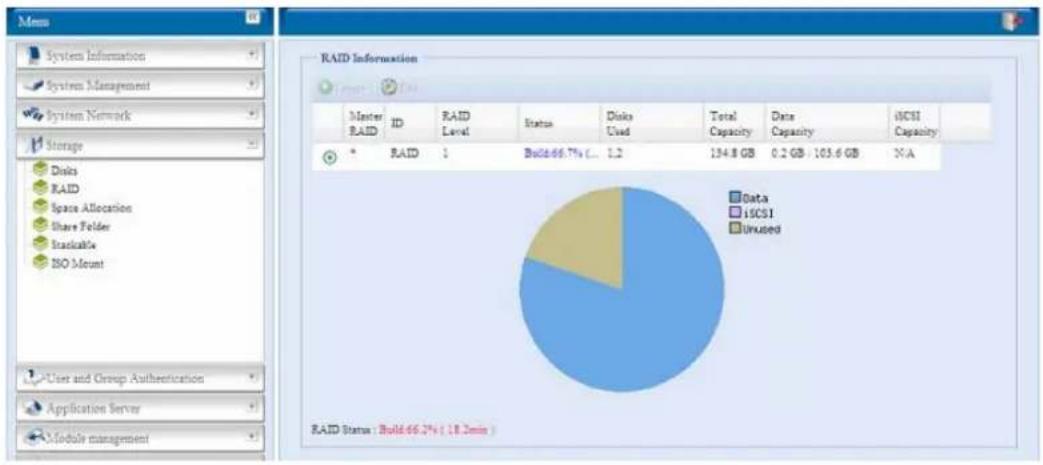Expand the System Network section arrow
Image resolution: width=1043 pixels, height=465 pixels.
click(252, 114)
